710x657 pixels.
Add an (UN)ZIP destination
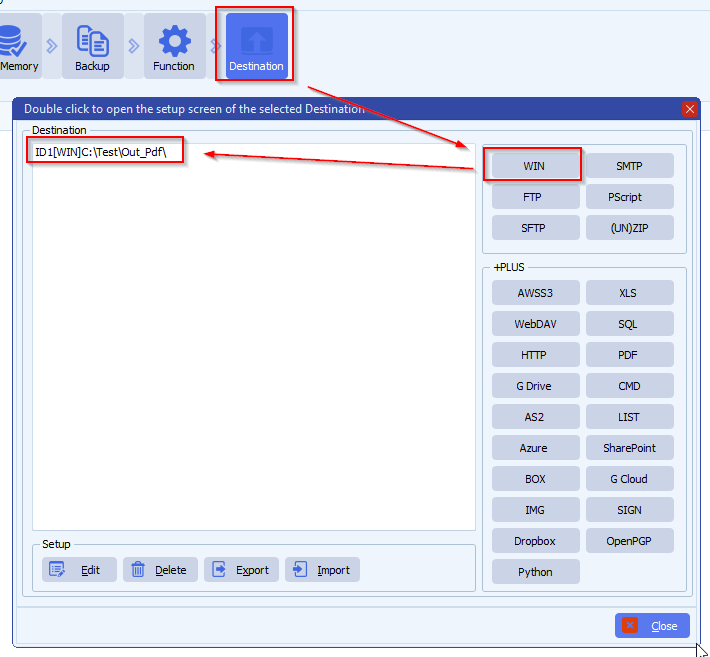click(629, 228)
